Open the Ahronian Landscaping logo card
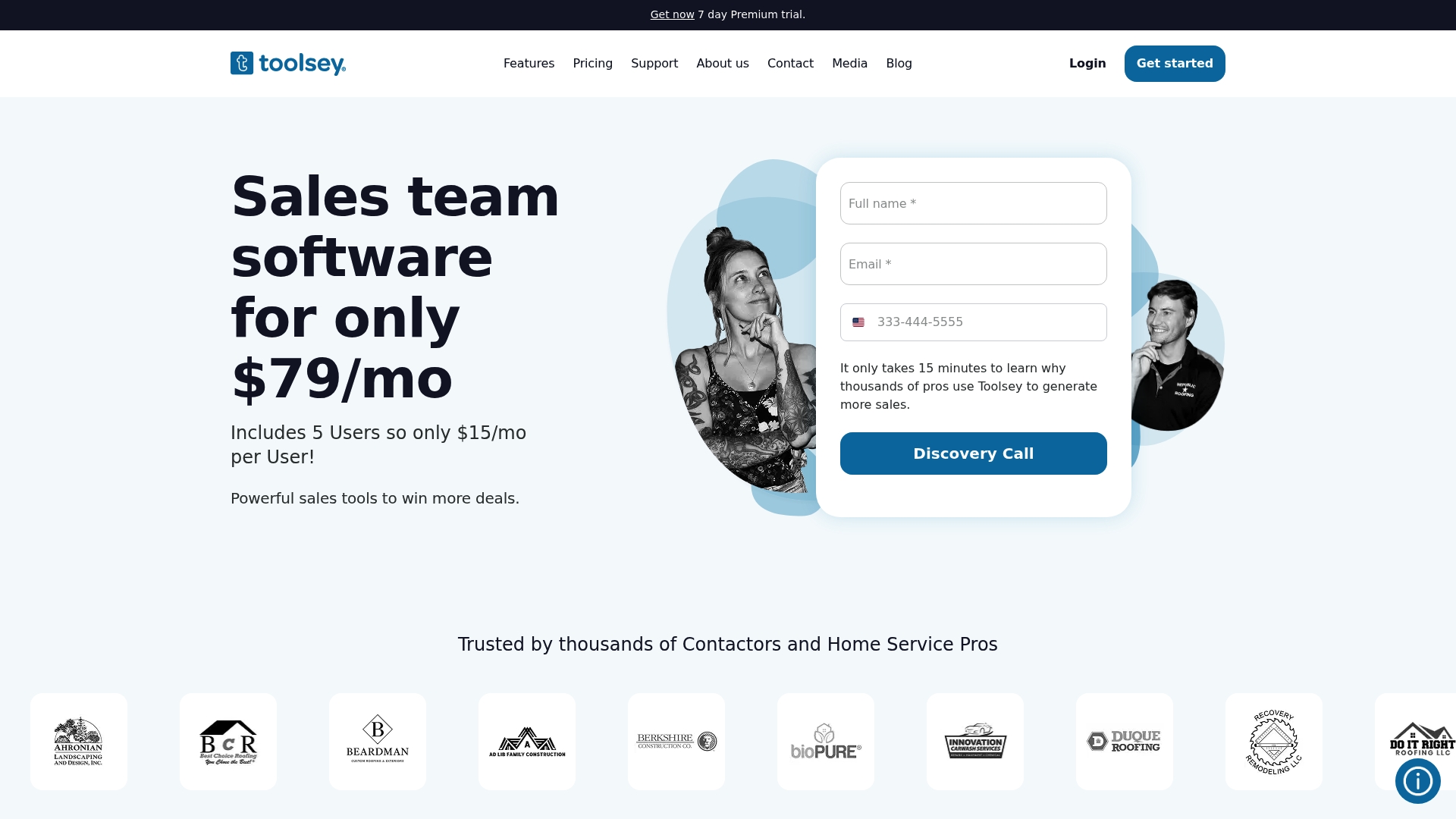Viewport: 1456px width, 819px height. tap(79, 742)
